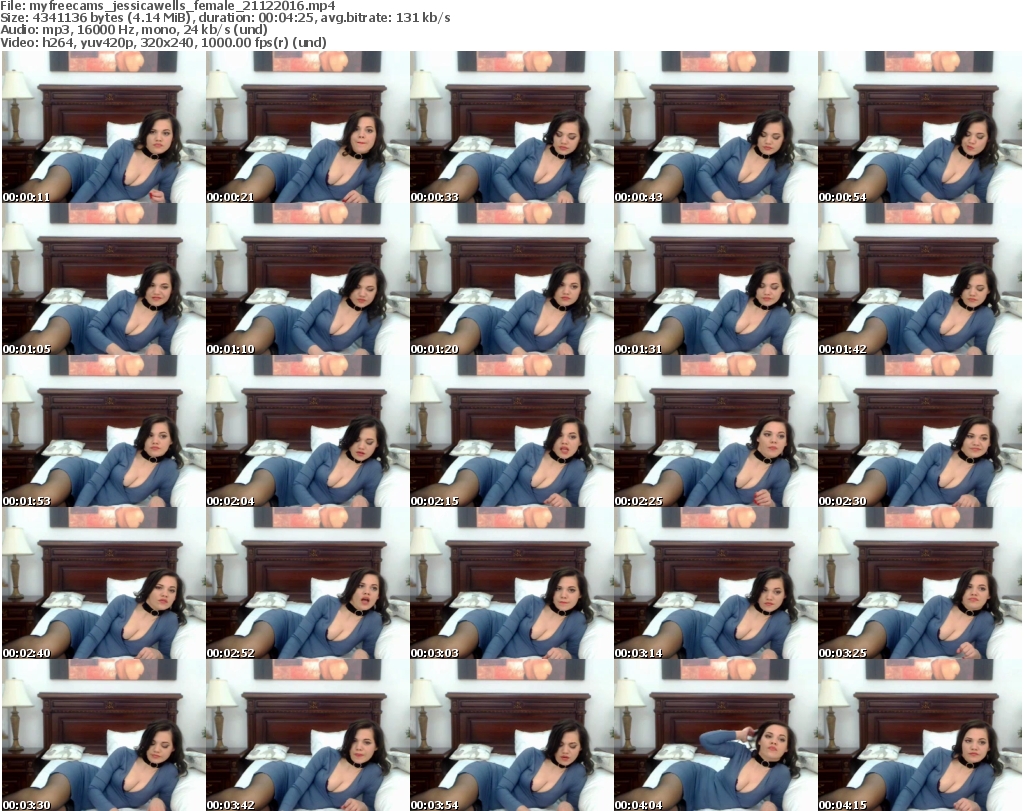Image resolution: width=1024 pixels, height=811 pixels.
Task: Select the thumbnail frame at 00:01:10
Action: [308, 279]
